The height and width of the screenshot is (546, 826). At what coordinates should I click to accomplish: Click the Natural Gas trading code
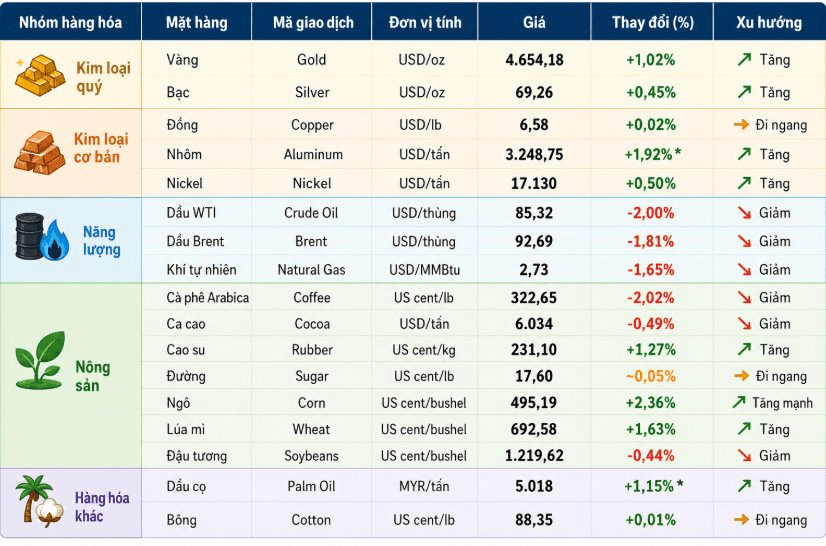[311, 270]
